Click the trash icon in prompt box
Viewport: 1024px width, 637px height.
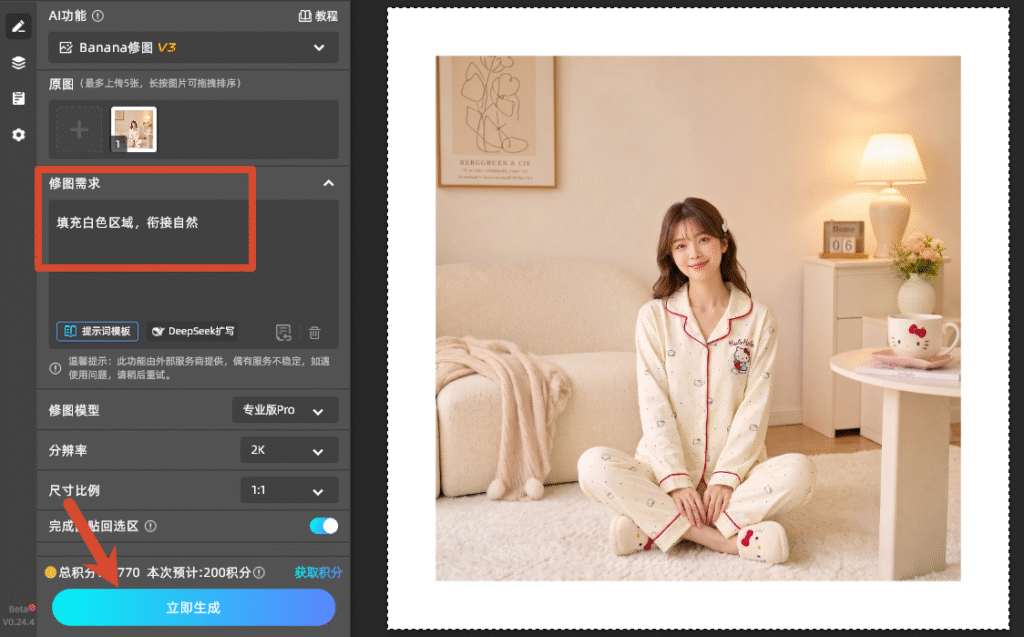pos(314,333)
